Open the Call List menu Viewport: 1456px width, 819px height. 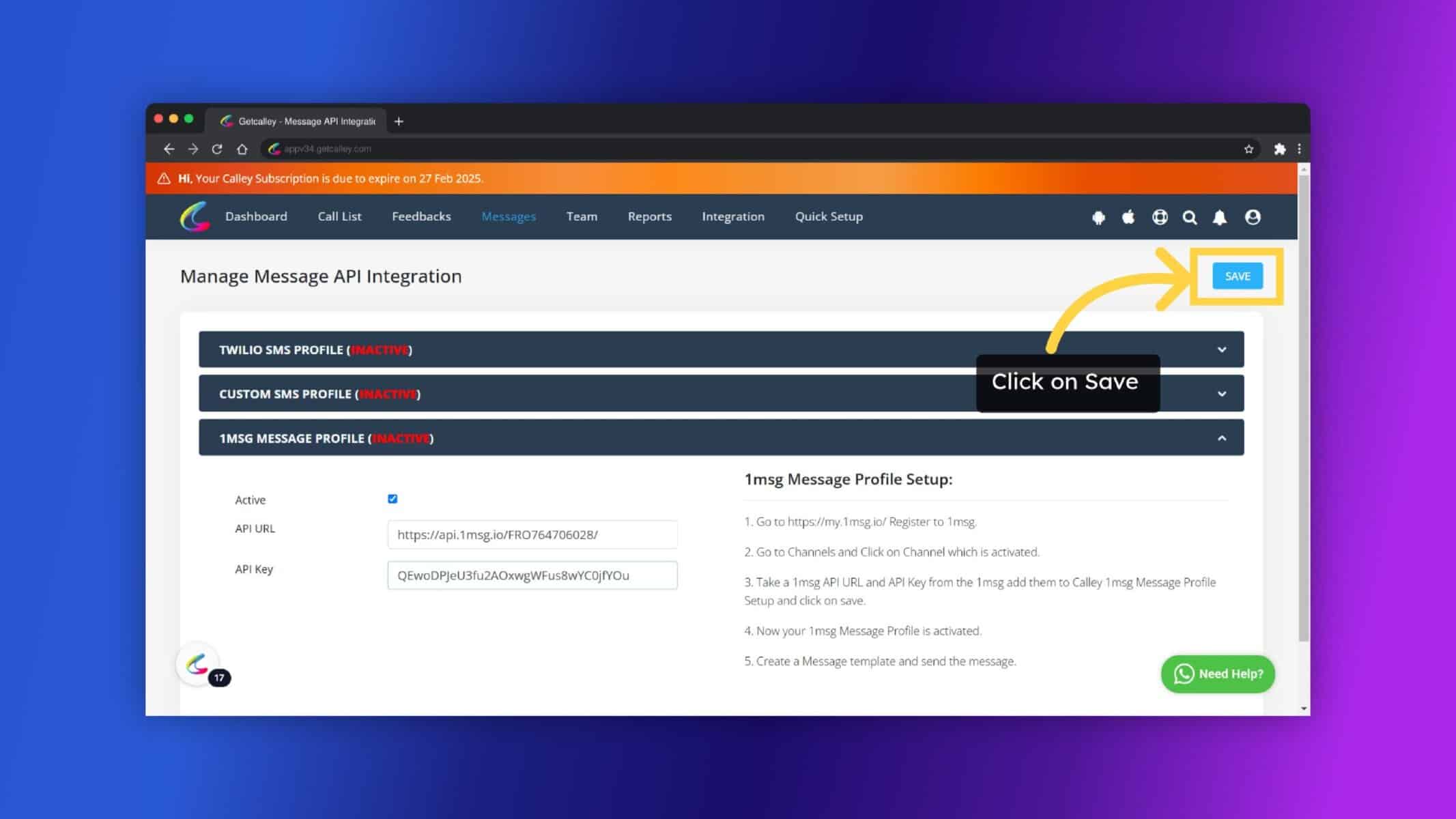click(x=339, y=216)
